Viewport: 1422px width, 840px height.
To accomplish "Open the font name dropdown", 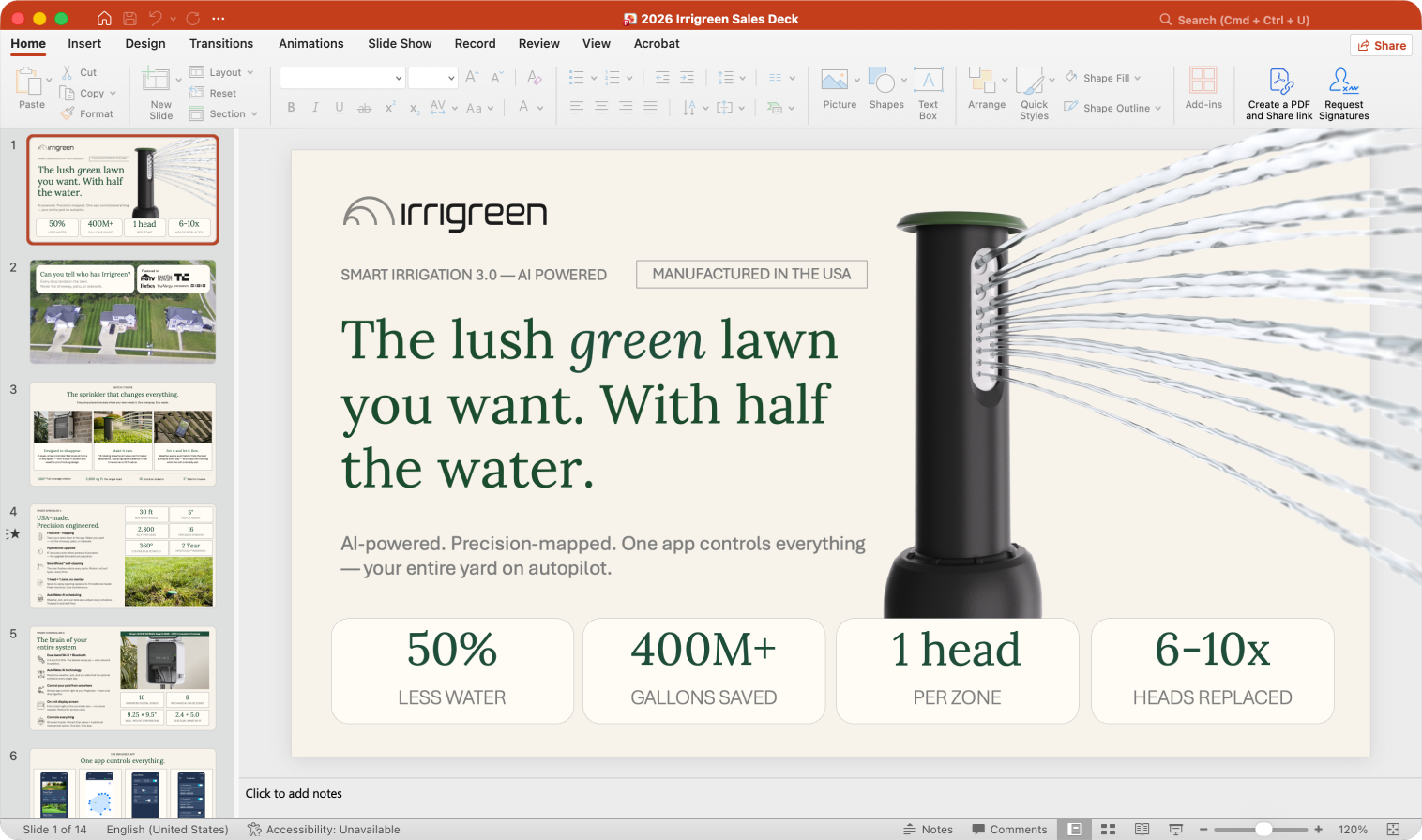I will pos(399,78).
